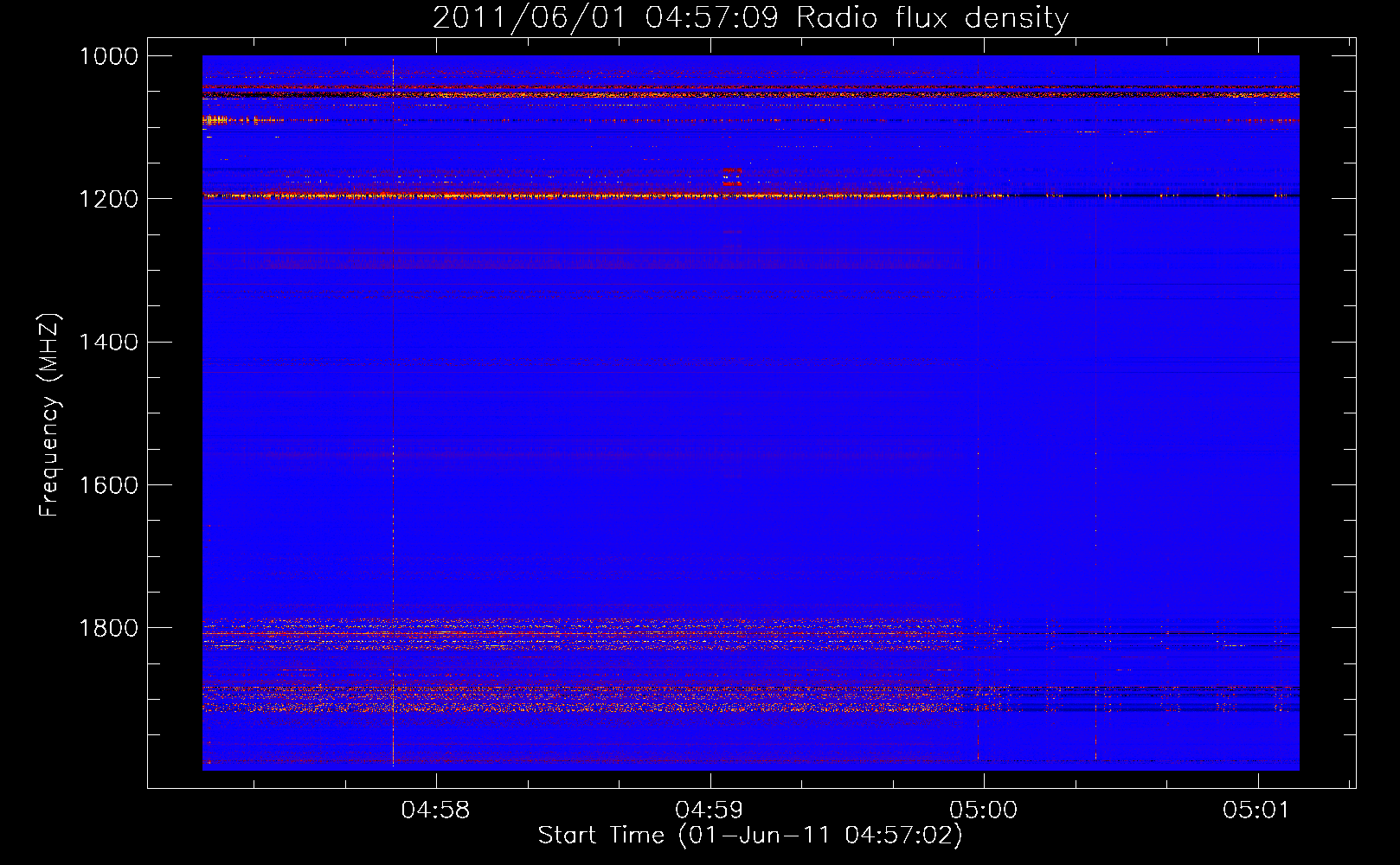Click the 1600 frequency tick label

109,485
